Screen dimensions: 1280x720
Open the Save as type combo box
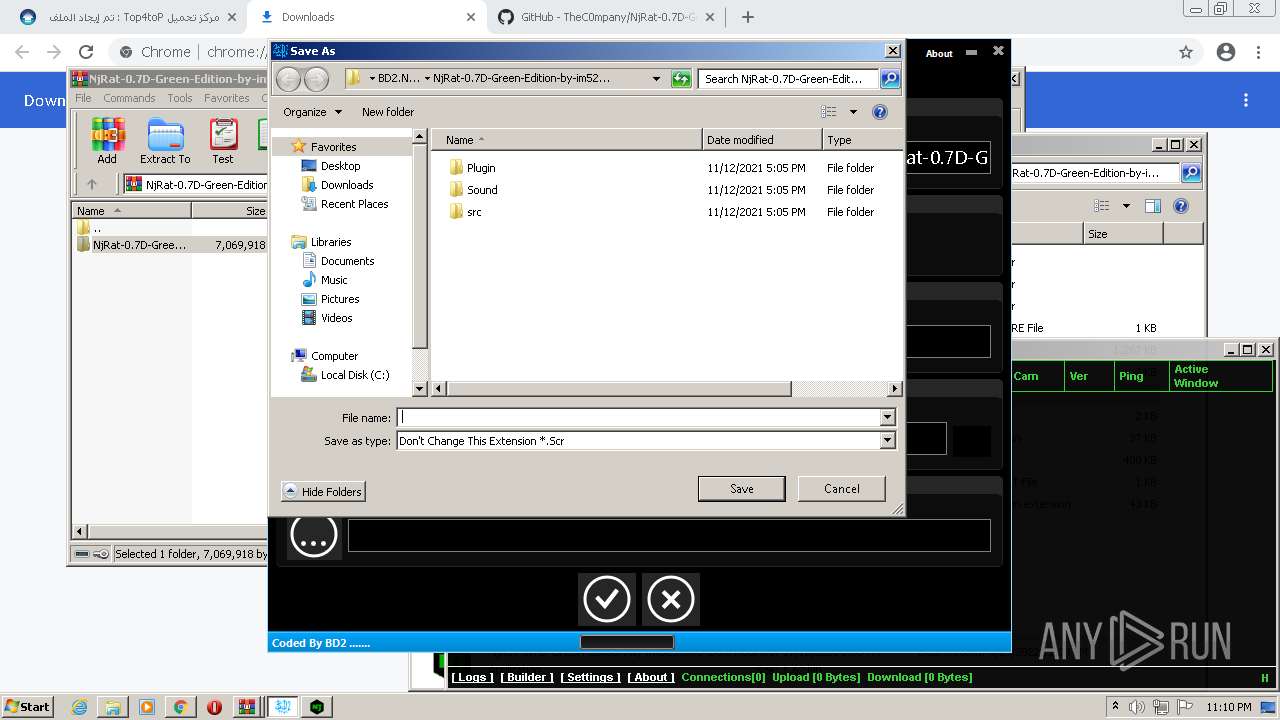[646, 441]
